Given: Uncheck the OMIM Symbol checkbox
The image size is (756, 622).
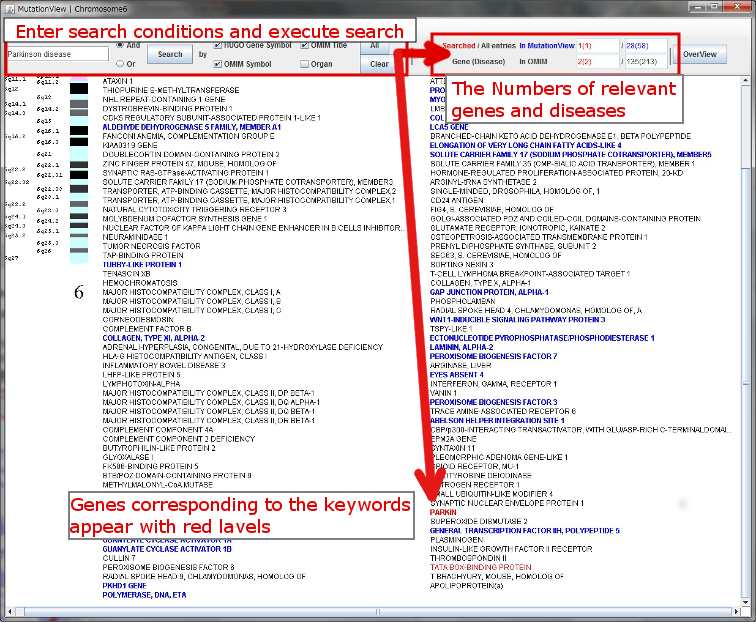Looking at the screenshot, I should pos(218,64).
